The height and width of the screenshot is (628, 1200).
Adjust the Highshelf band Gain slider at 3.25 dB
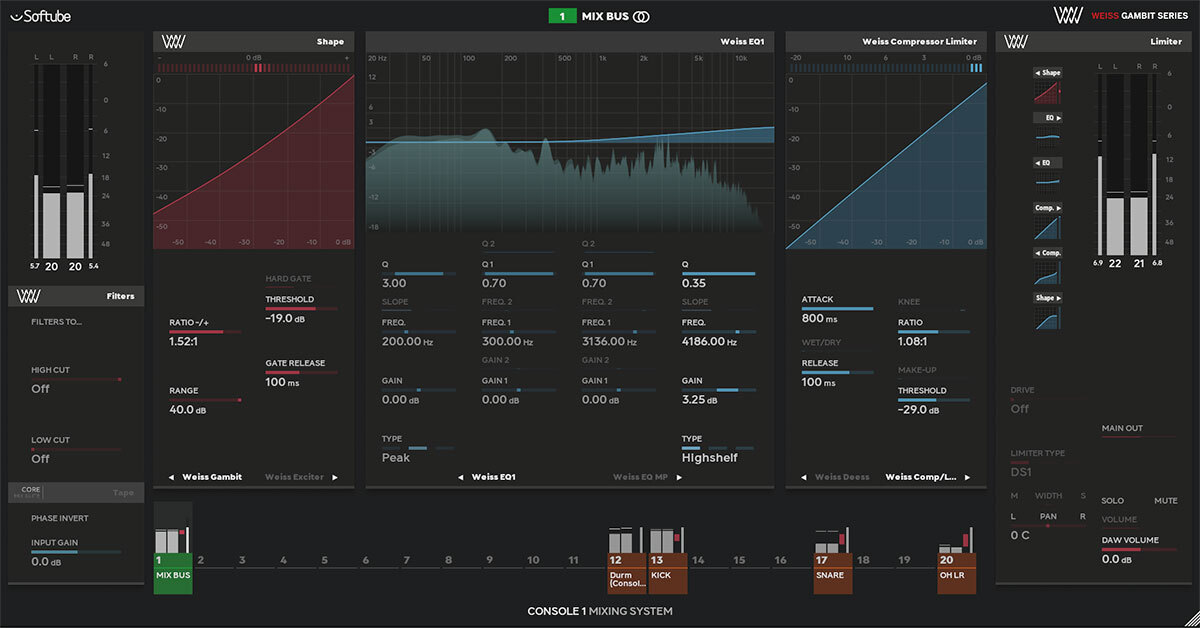718,391
